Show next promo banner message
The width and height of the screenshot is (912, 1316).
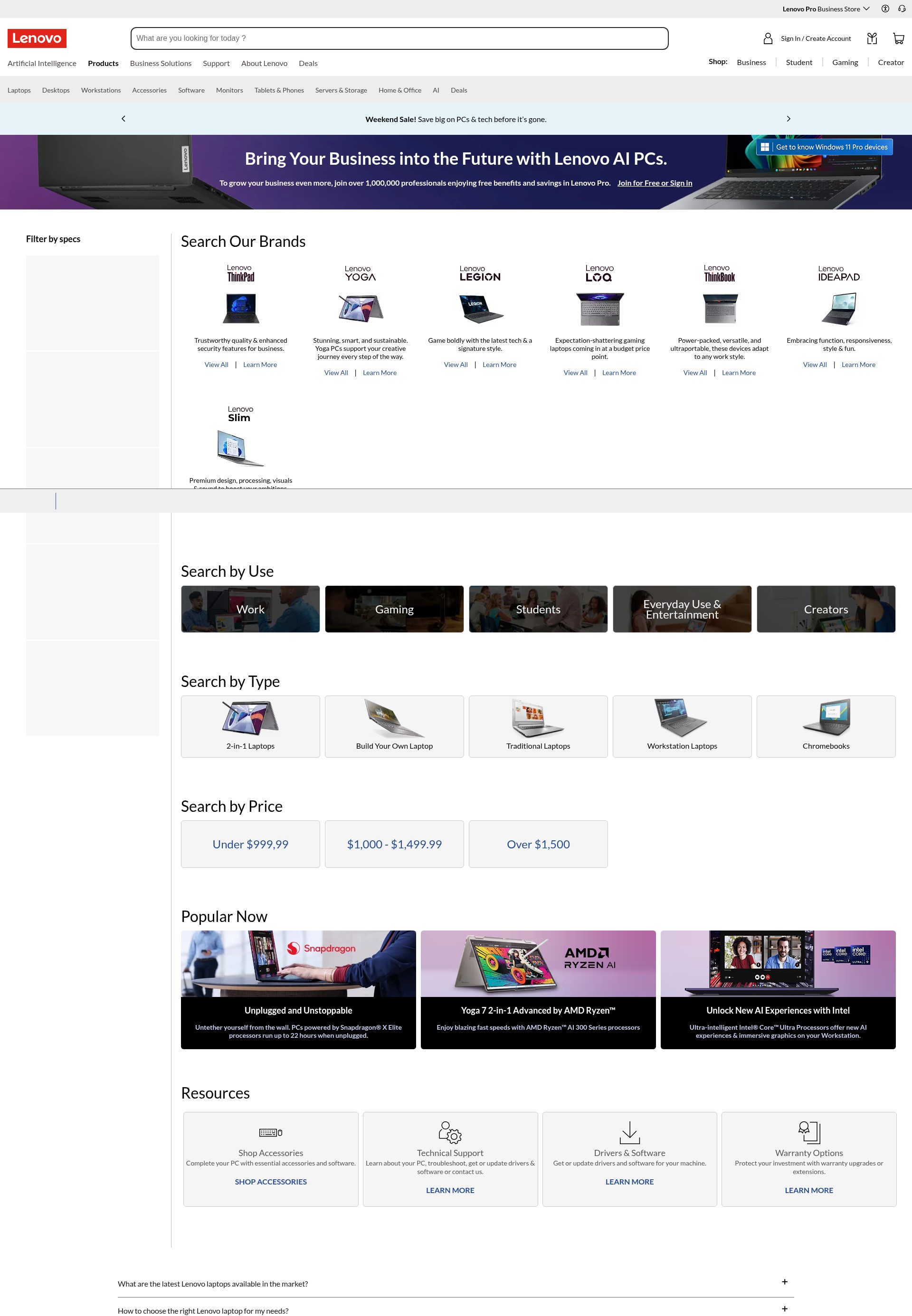click(x=788, y=119)
